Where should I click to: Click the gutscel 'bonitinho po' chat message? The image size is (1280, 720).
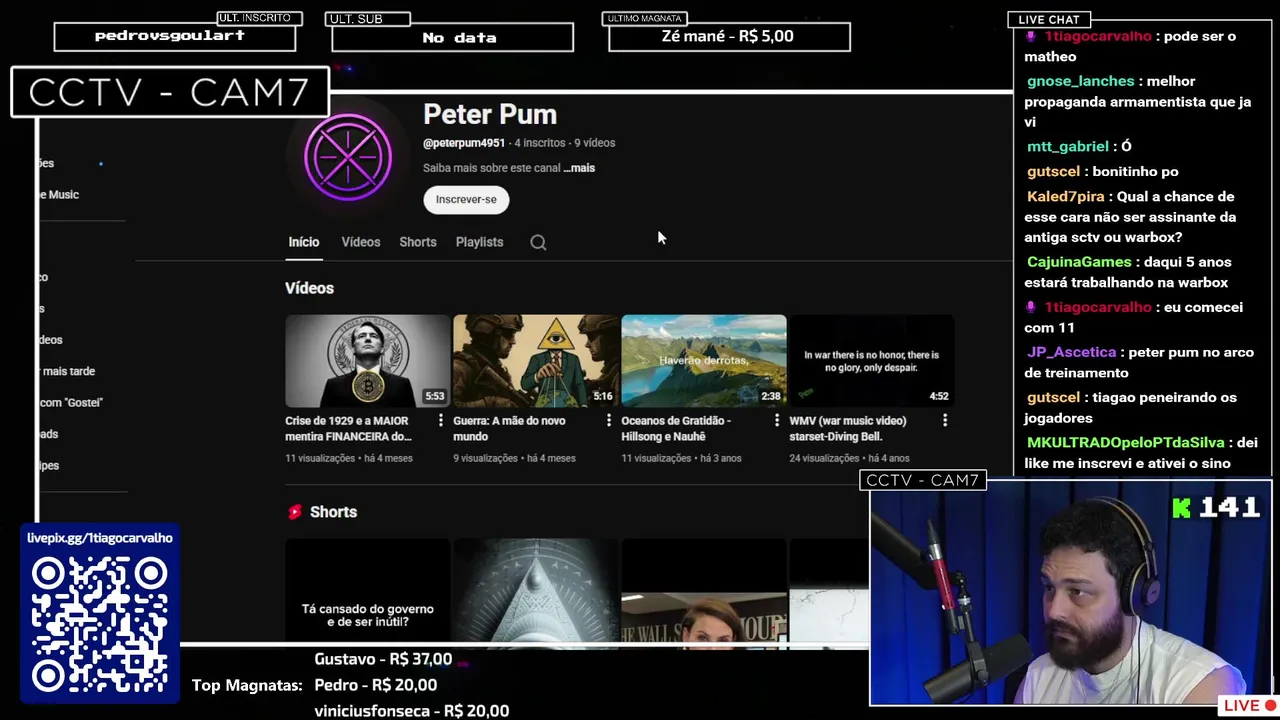click(1102, 172)
